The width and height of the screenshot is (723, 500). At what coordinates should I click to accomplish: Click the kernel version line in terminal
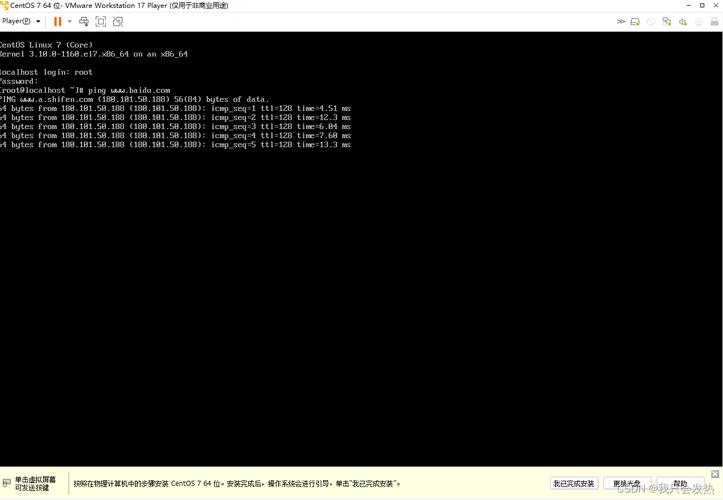click(x=94, y=54)
